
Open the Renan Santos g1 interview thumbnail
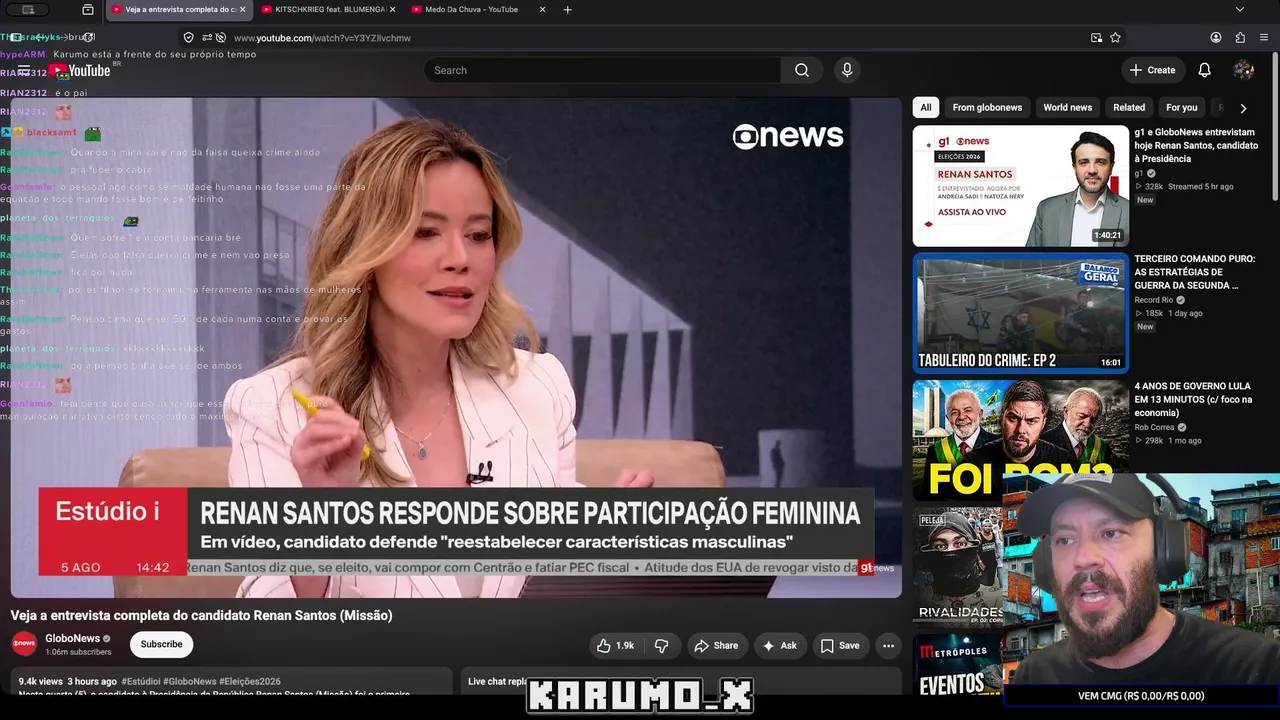(1021, 186)
